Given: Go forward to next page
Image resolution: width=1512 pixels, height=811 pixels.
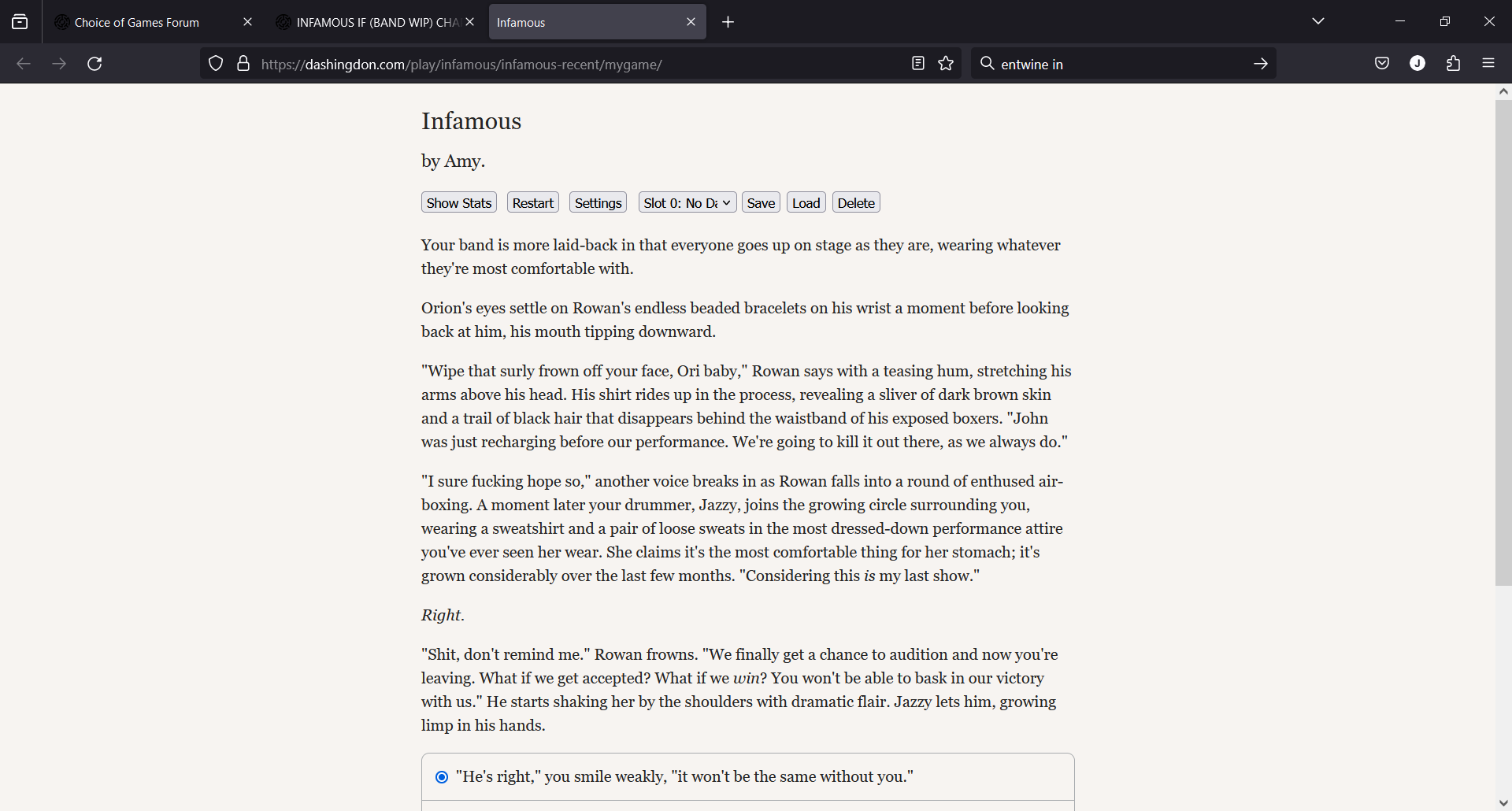Looking at the screenshot, I should point(59,64).
